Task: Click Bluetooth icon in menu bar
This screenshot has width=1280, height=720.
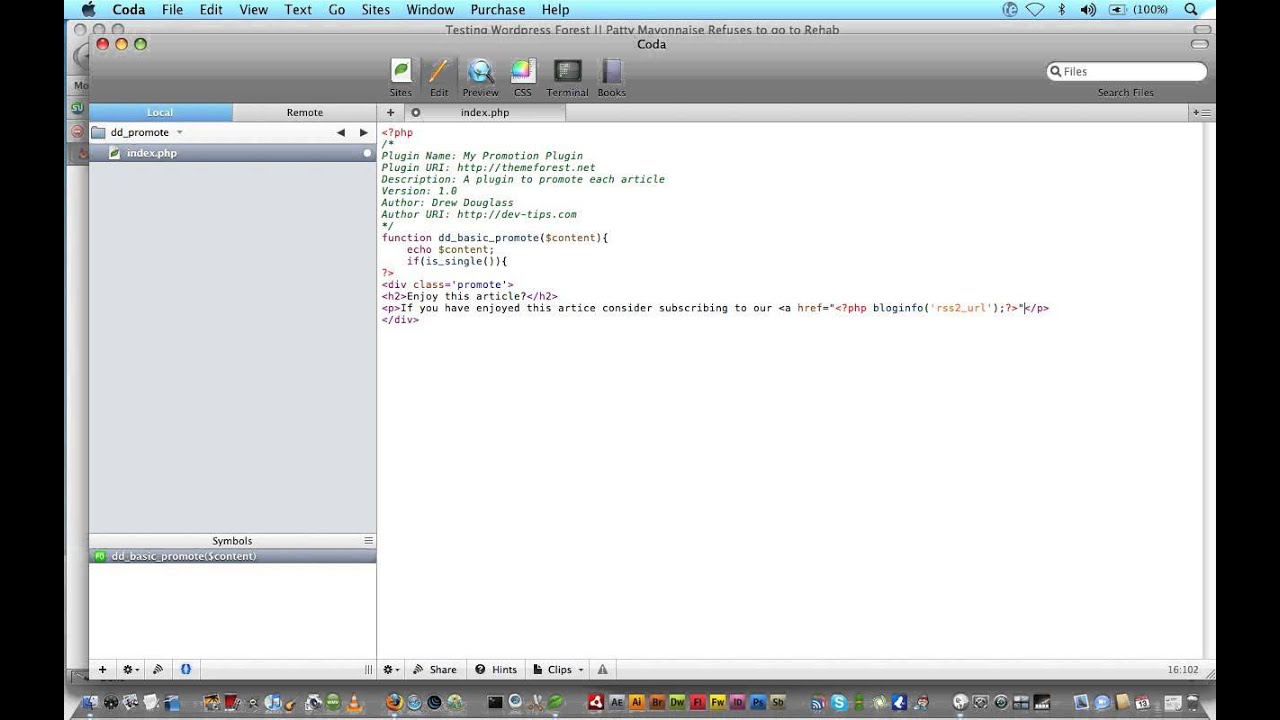Action: (x=1062, y=9)
